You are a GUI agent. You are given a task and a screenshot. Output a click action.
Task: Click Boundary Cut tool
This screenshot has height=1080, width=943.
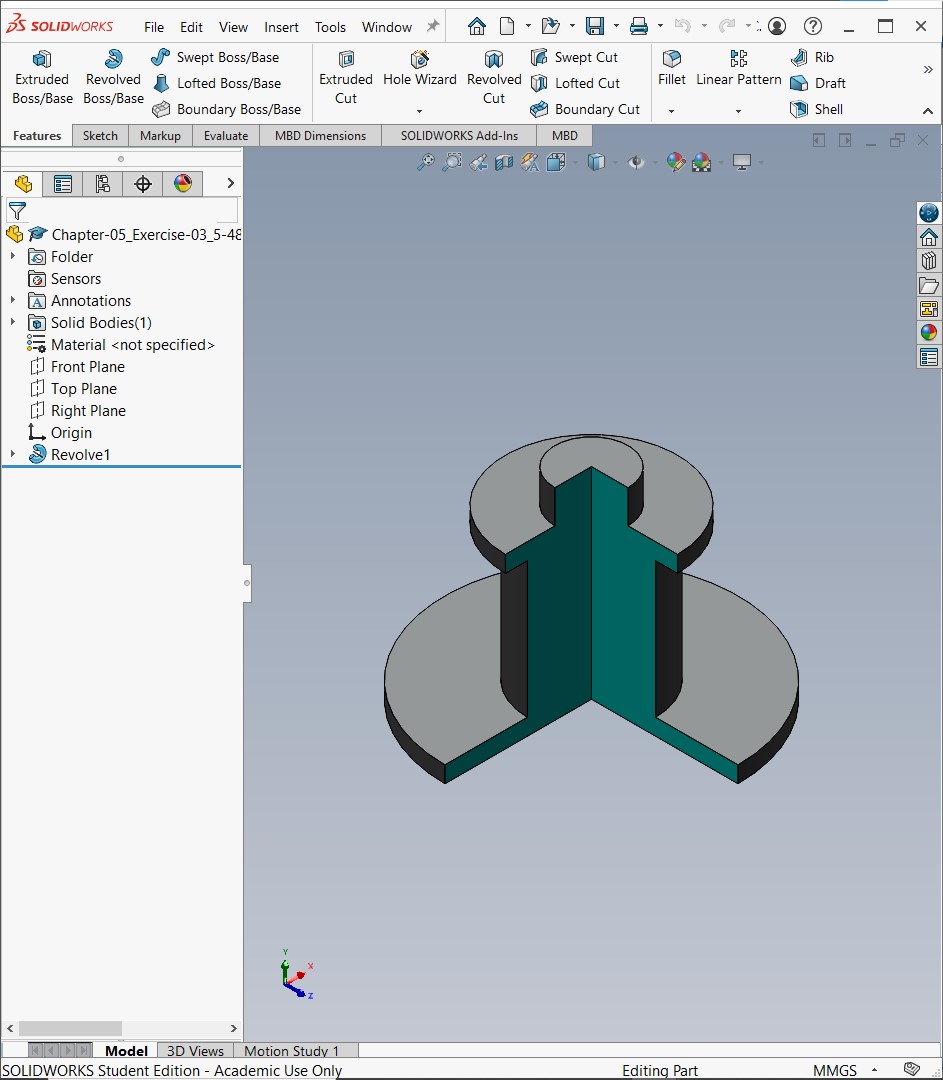[x=585, y=110]
